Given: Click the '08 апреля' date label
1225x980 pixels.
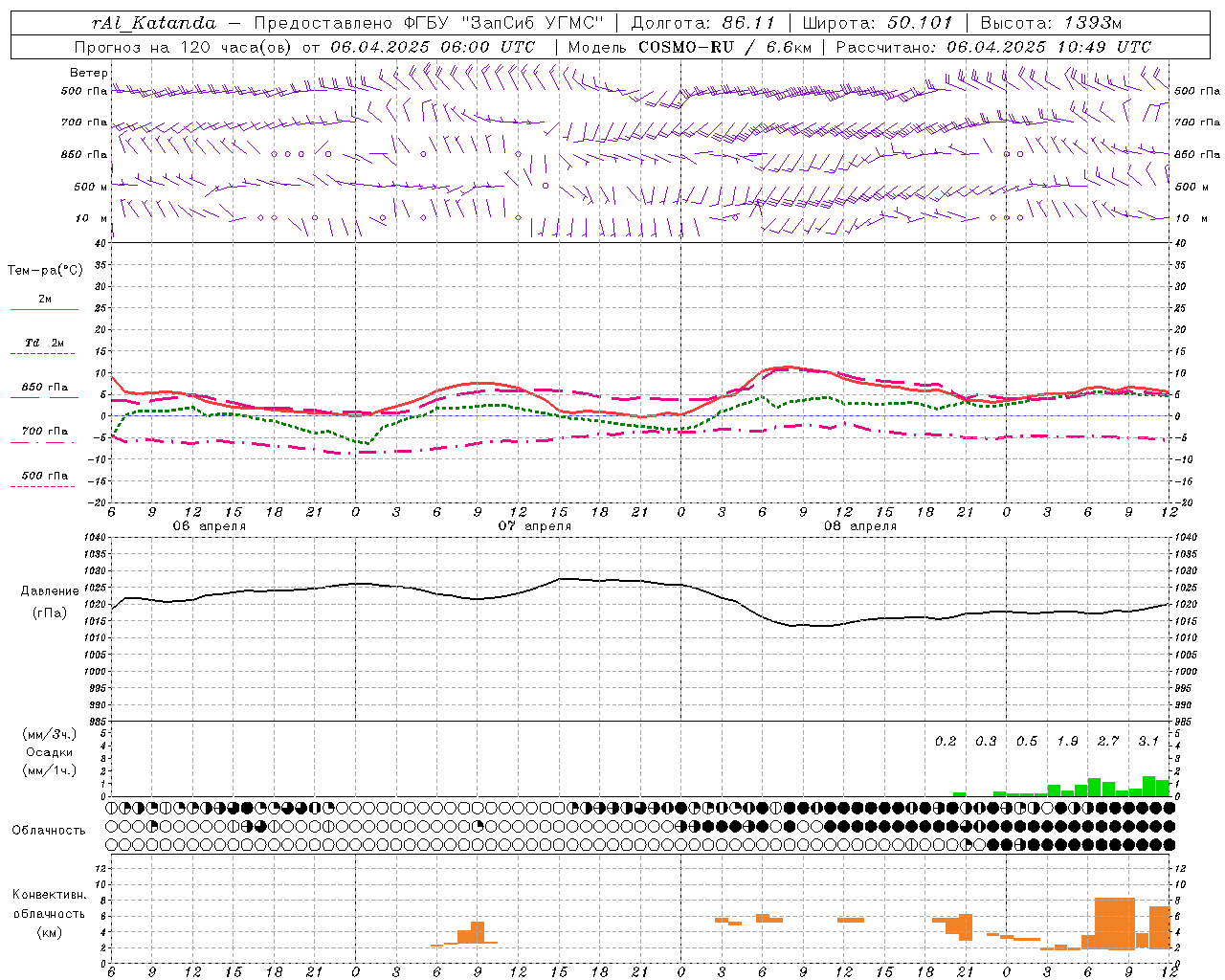Looking at the screenshot, I should pyautogui.click(x=860, y=526).
